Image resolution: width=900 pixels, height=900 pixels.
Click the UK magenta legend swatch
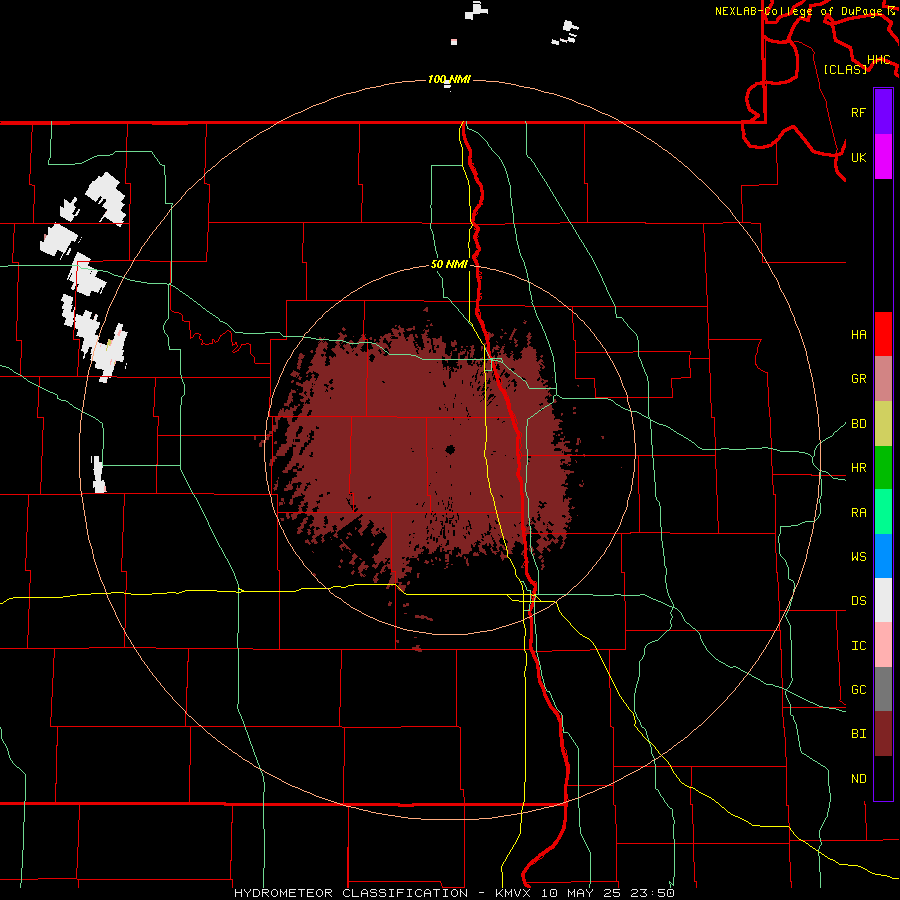[883, 157]
